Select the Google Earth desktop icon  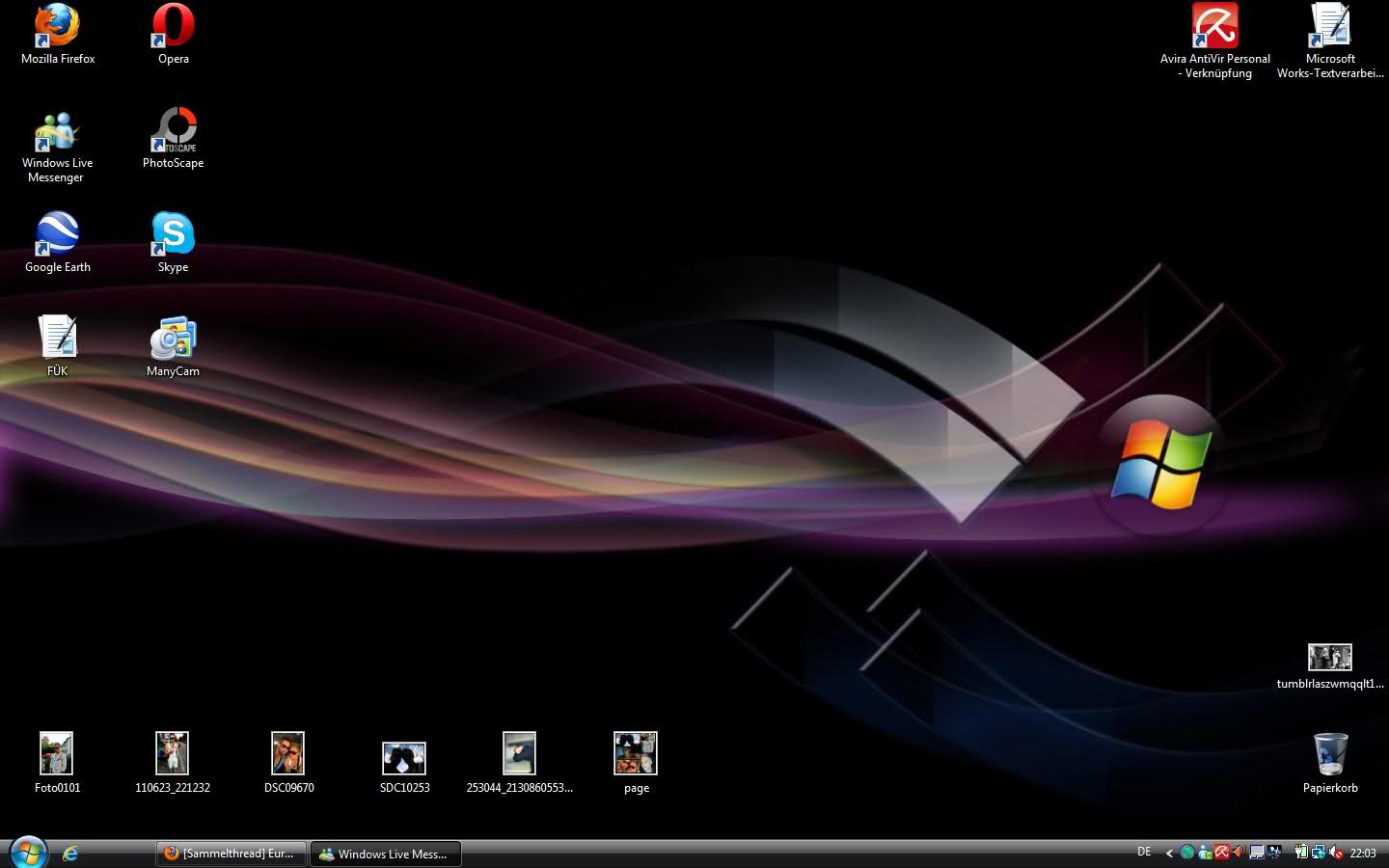pyautogui.click(x=57, y=235)
